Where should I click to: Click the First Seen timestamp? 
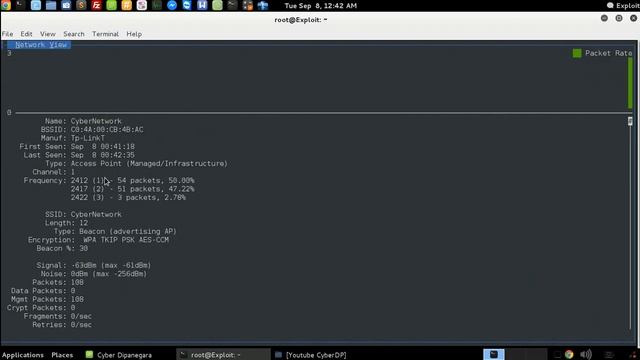[x=102, y=147]
